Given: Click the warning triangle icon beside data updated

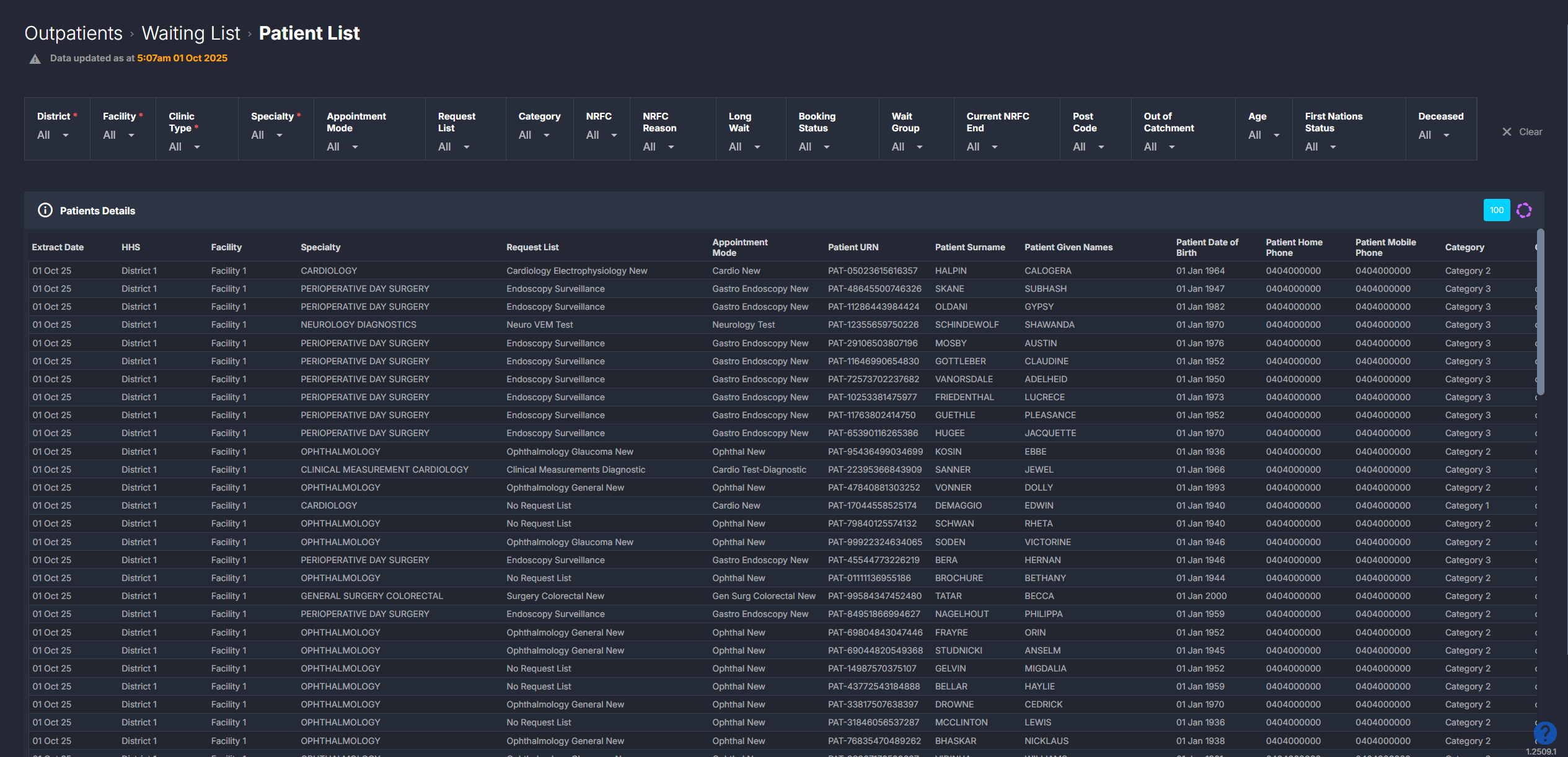Looking at the screenshot, I should coord(35,59).
